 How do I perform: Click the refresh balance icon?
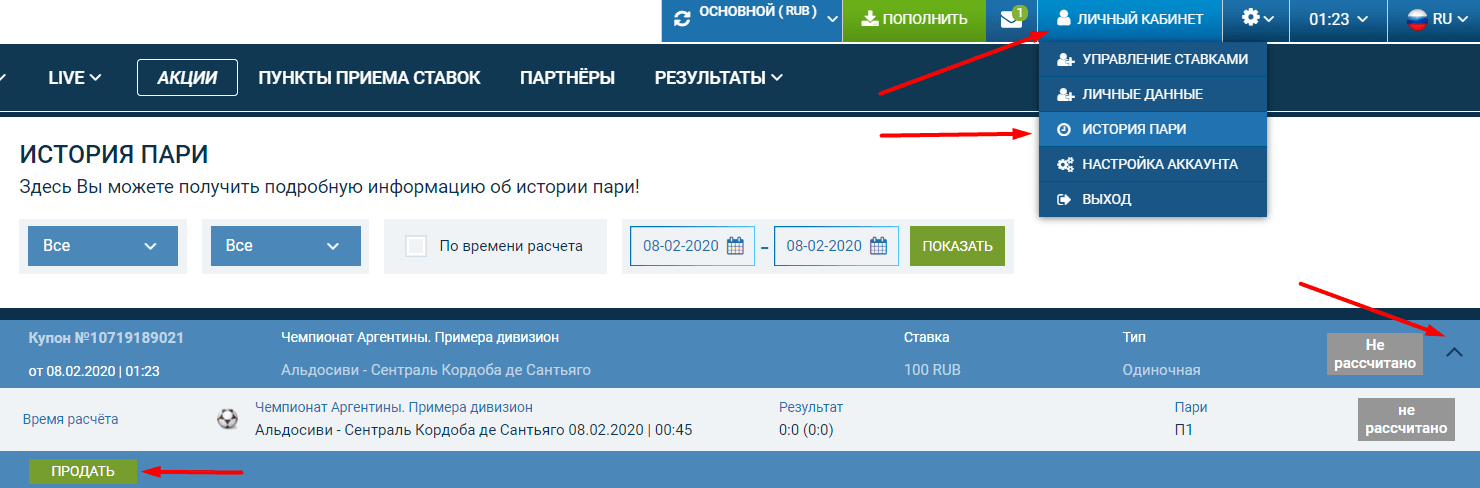tap(682, 19)
